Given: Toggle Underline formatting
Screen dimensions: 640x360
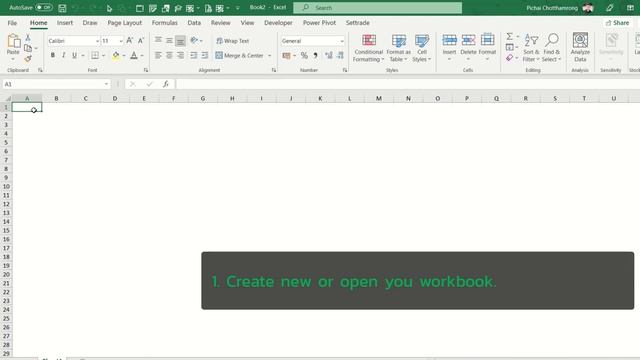Looking at the screenshot, I should pos(74,55).
